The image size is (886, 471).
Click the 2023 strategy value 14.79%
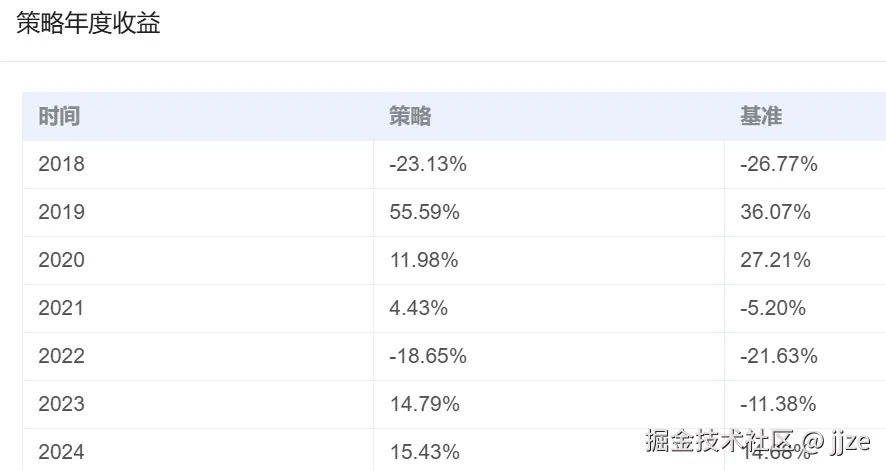click(x=424, y=404)
